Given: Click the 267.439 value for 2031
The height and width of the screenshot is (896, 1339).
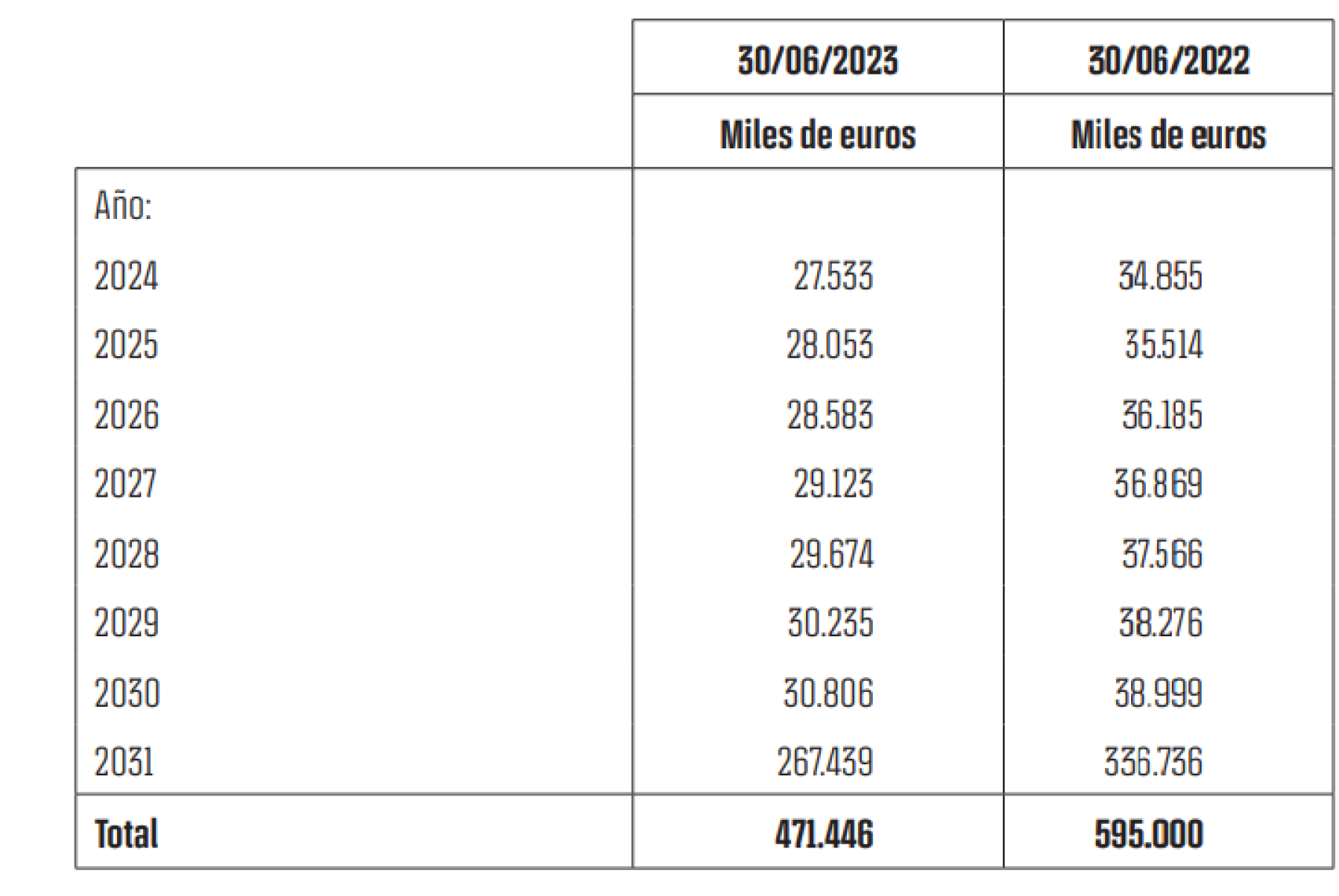Looking at the screenshot, I should [825, 762].
